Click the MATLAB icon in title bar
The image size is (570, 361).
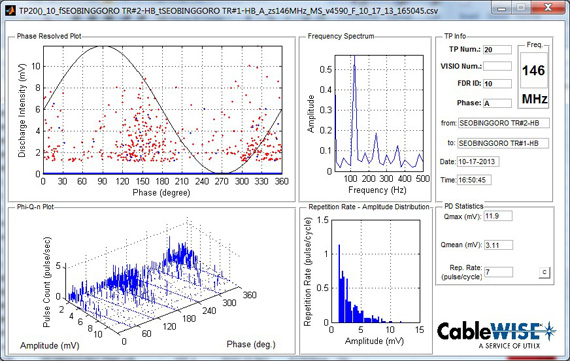point(10,10)
